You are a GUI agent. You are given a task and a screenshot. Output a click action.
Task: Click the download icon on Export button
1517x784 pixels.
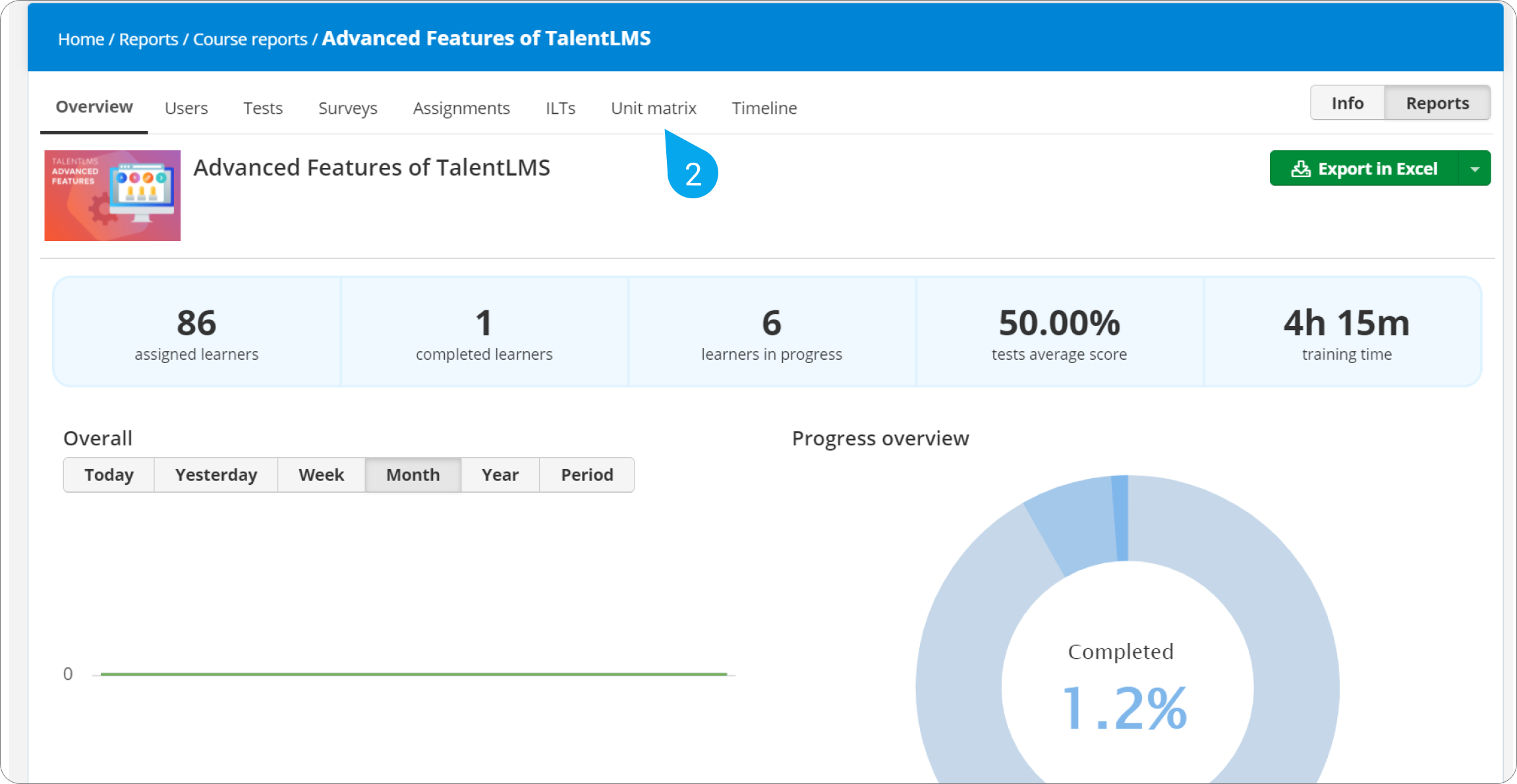point(1300,169)
